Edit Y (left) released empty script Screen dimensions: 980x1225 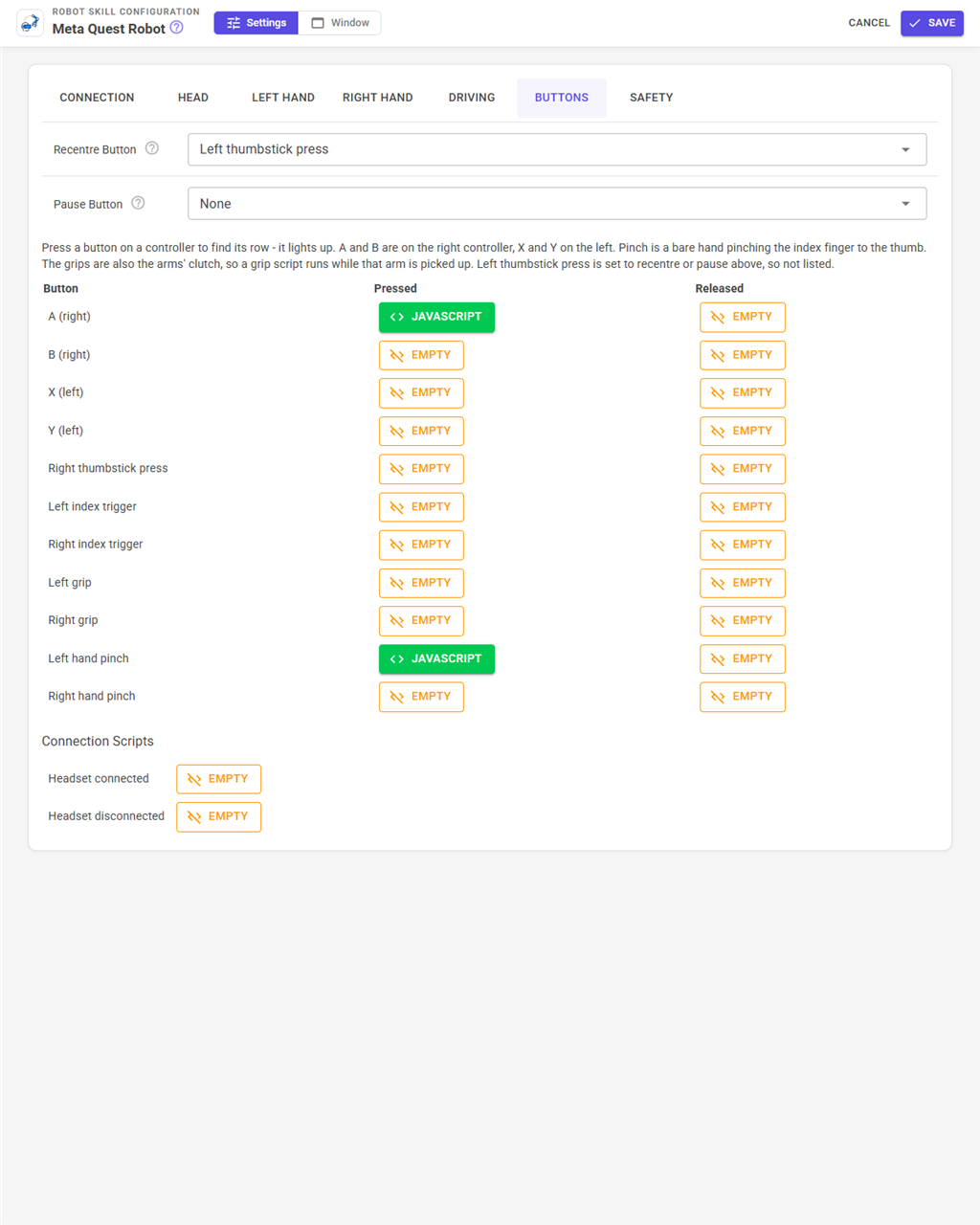(x=743, y=431)
